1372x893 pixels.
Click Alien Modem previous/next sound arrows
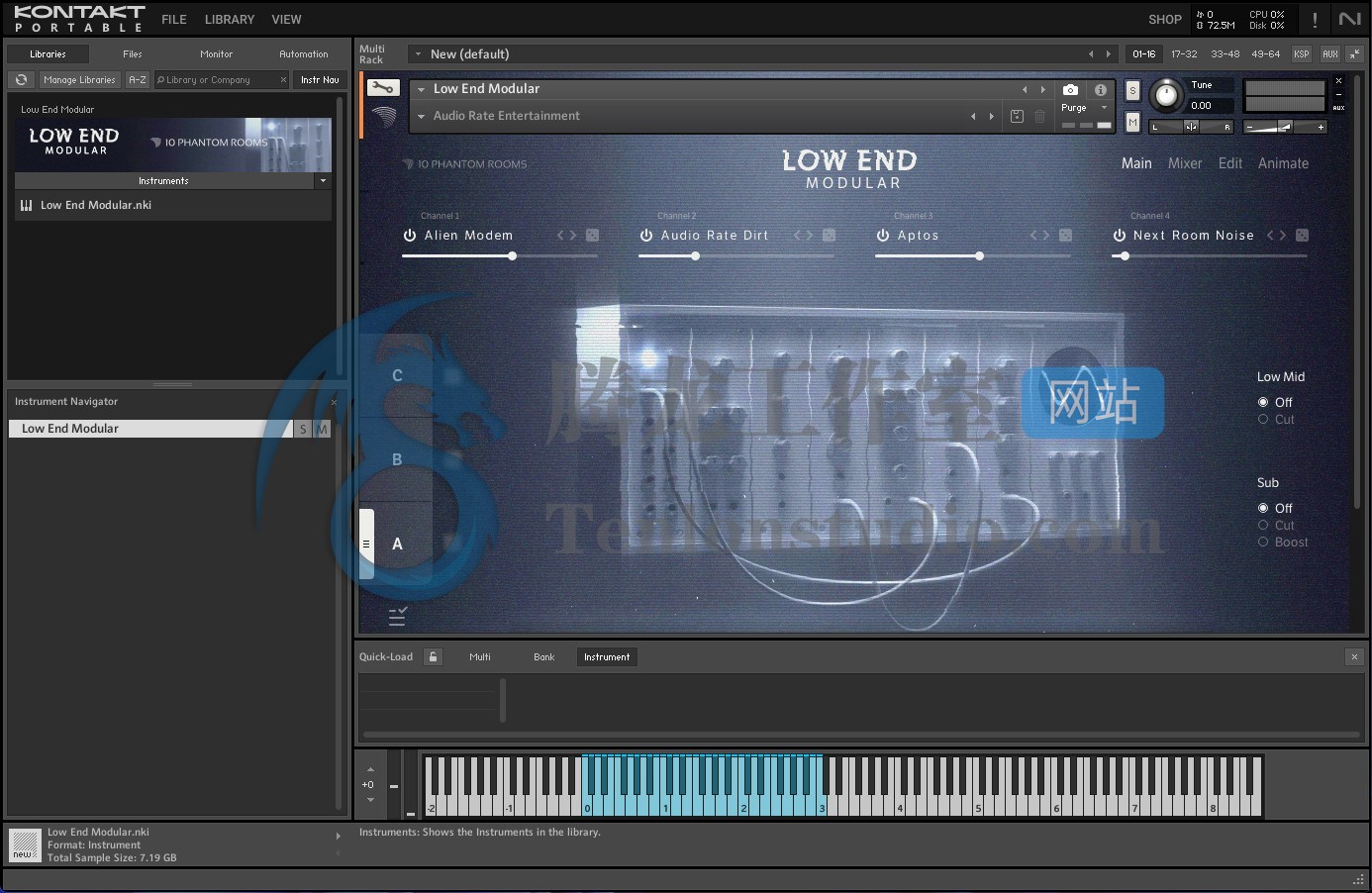coord(566,235)
